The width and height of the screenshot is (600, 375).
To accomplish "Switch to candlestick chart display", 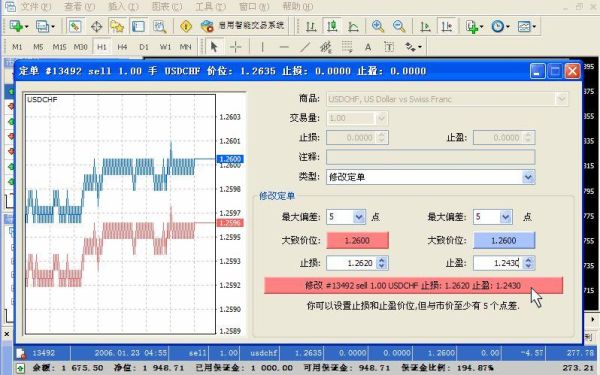I will click(332, 26).
